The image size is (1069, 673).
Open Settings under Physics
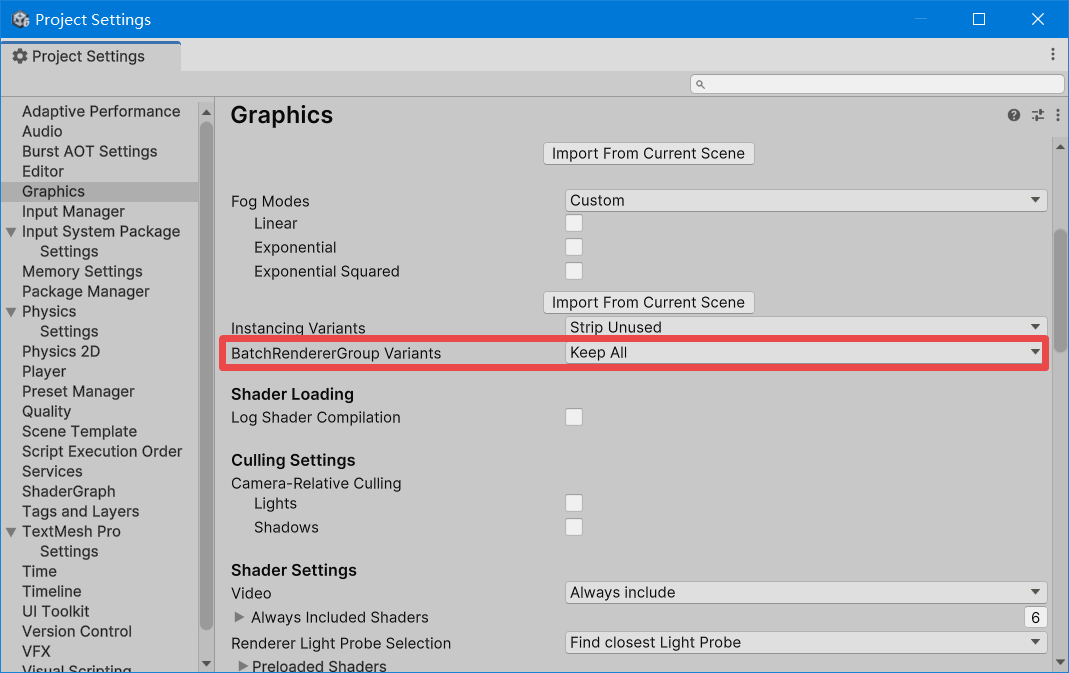click(69, 331)
